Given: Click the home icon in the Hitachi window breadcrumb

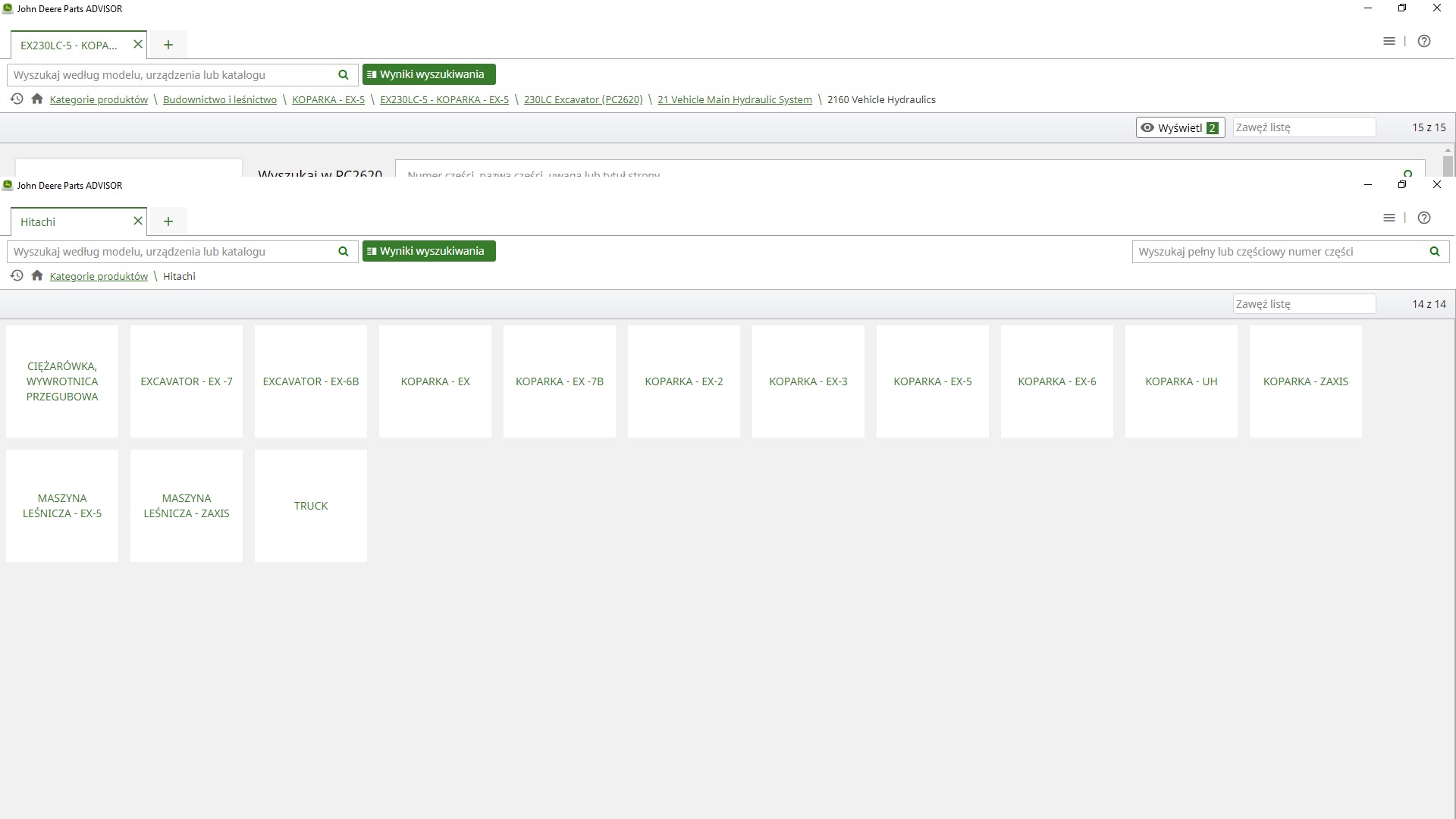Looking at the screenshot, I should coord(37,276).
